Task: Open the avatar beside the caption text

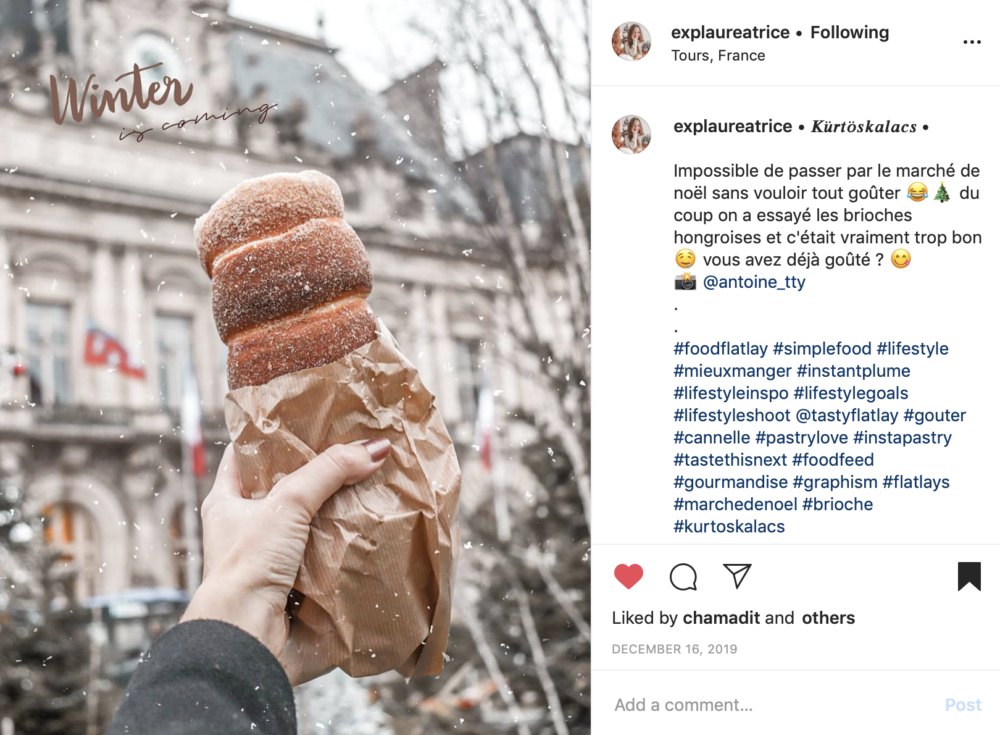Action: pos(631,135)
